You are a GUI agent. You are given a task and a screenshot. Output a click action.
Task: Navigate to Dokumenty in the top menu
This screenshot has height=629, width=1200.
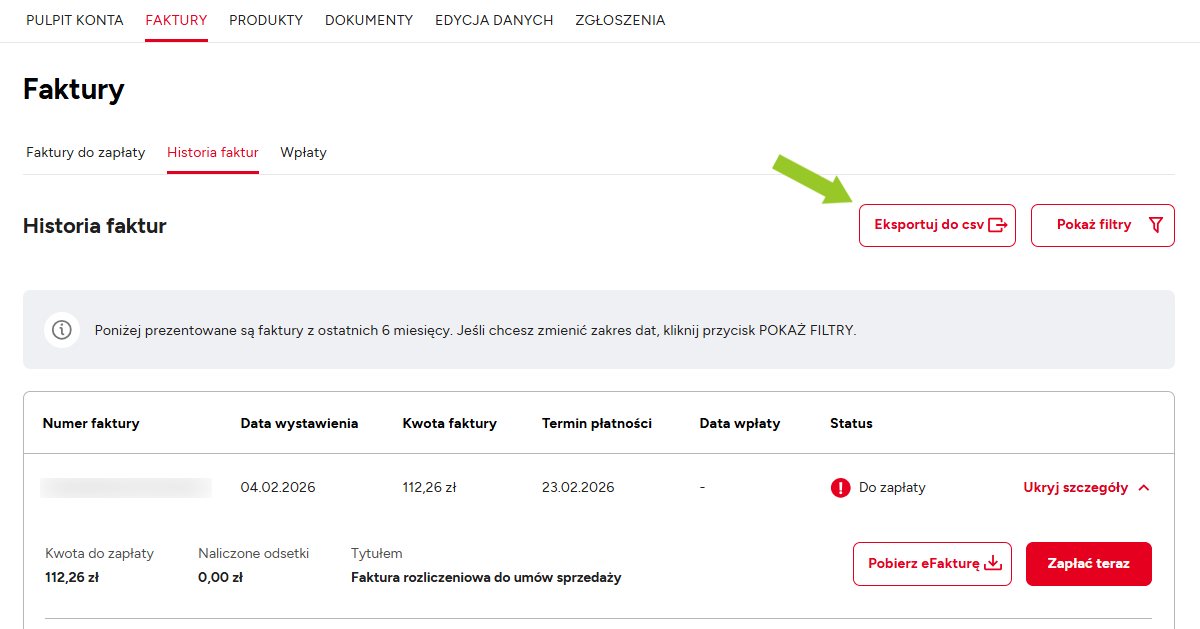click(x=369, y=20)
